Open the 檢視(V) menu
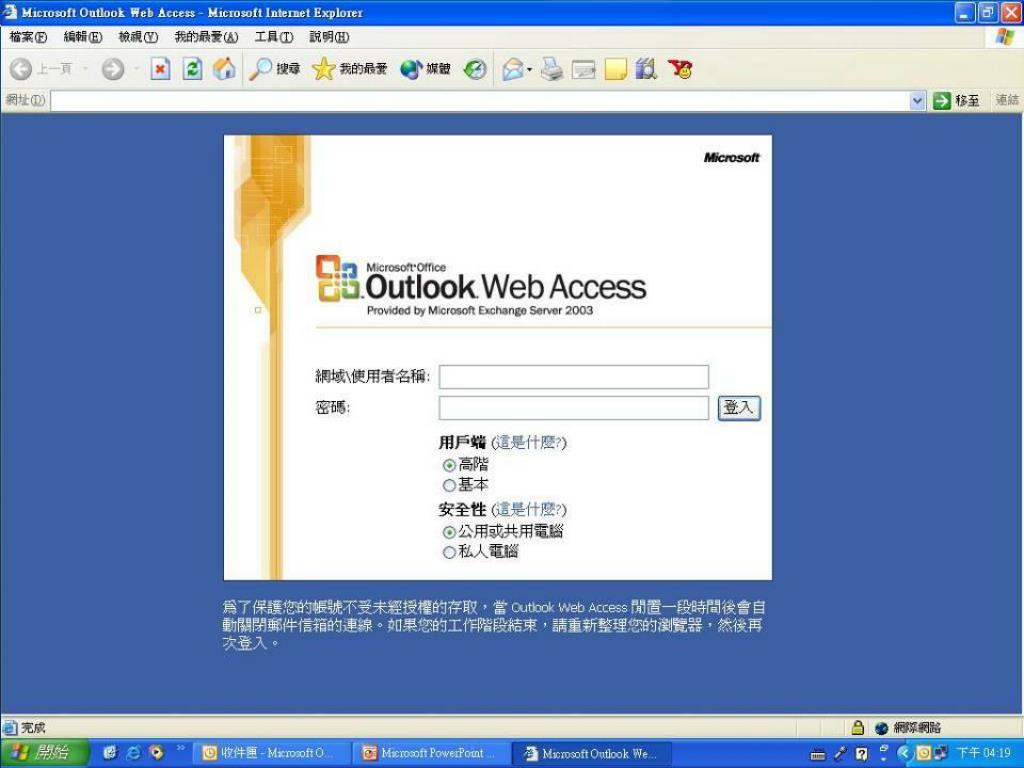Viewport: 1024px width, 768px height. (138, 37)
